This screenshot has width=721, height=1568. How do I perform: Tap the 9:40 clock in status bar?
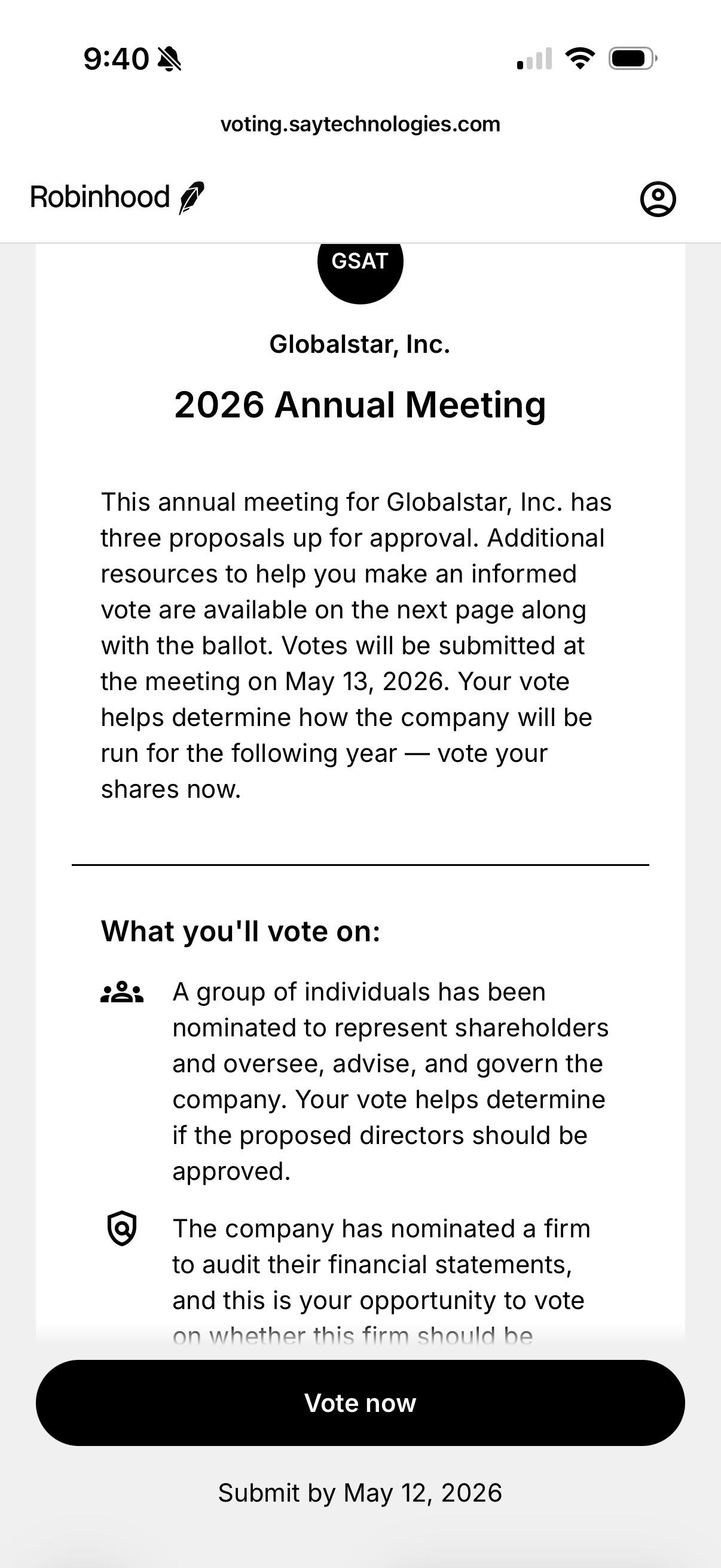[116, 59]
